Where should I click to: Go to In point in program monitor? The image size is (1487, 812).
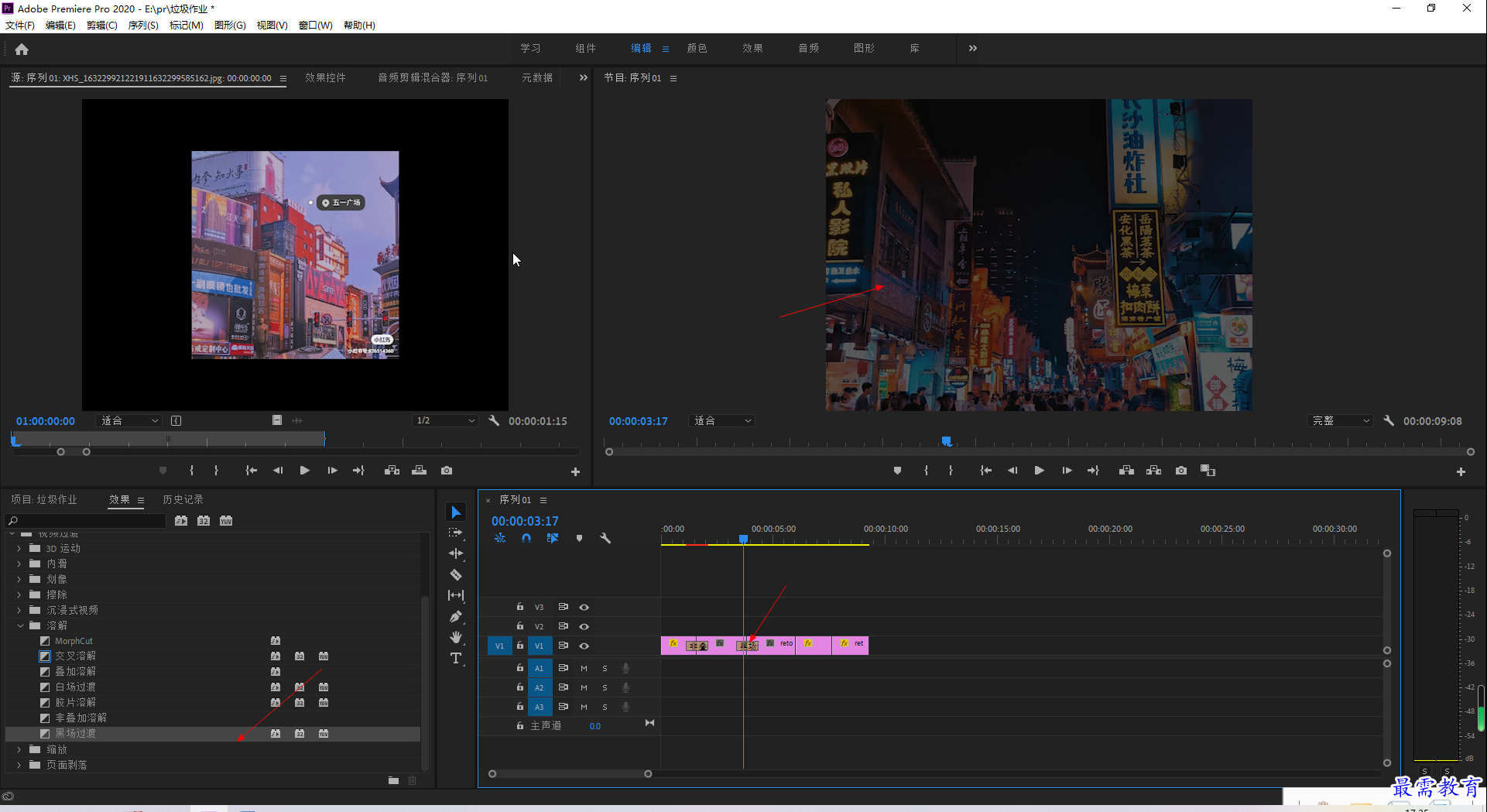point(985,471)
